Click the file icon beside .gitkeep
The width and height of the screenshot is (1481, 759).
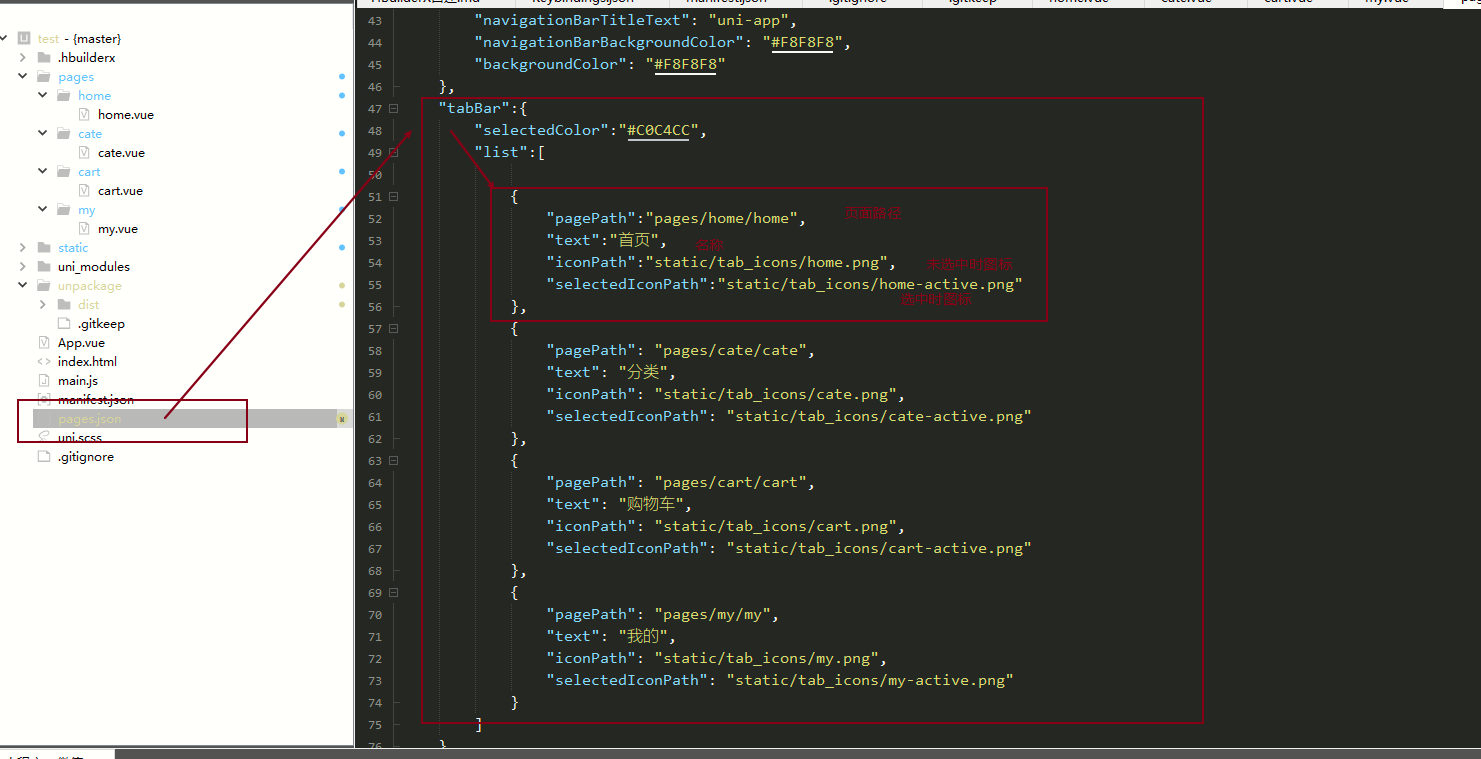coord(65,324)
